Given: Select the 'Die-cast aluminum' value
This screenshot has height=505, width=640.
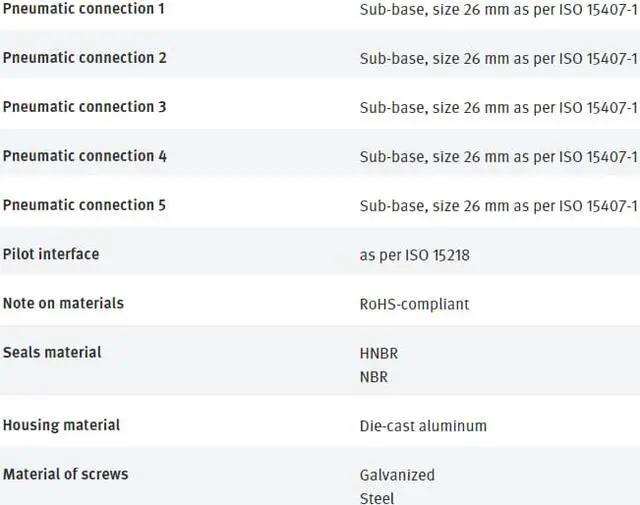Looking at the screenshot, I should (x=423, y=426).
